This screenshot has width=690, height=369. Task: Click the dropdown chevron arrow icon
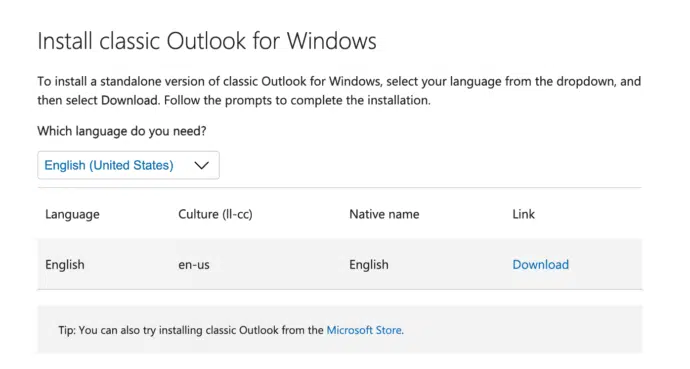202,165
